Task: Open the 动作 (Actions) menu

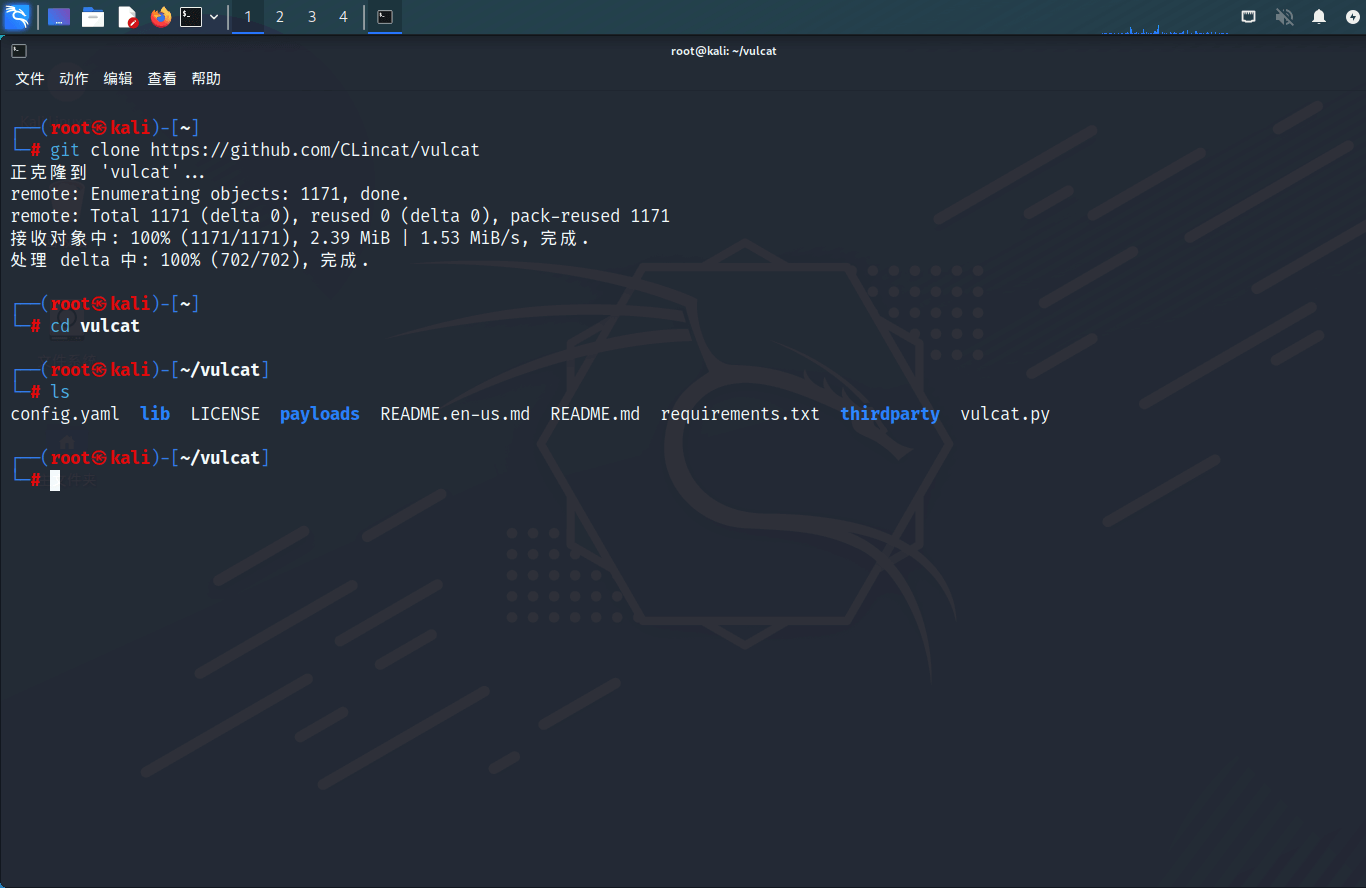Action: pos(74,79)
